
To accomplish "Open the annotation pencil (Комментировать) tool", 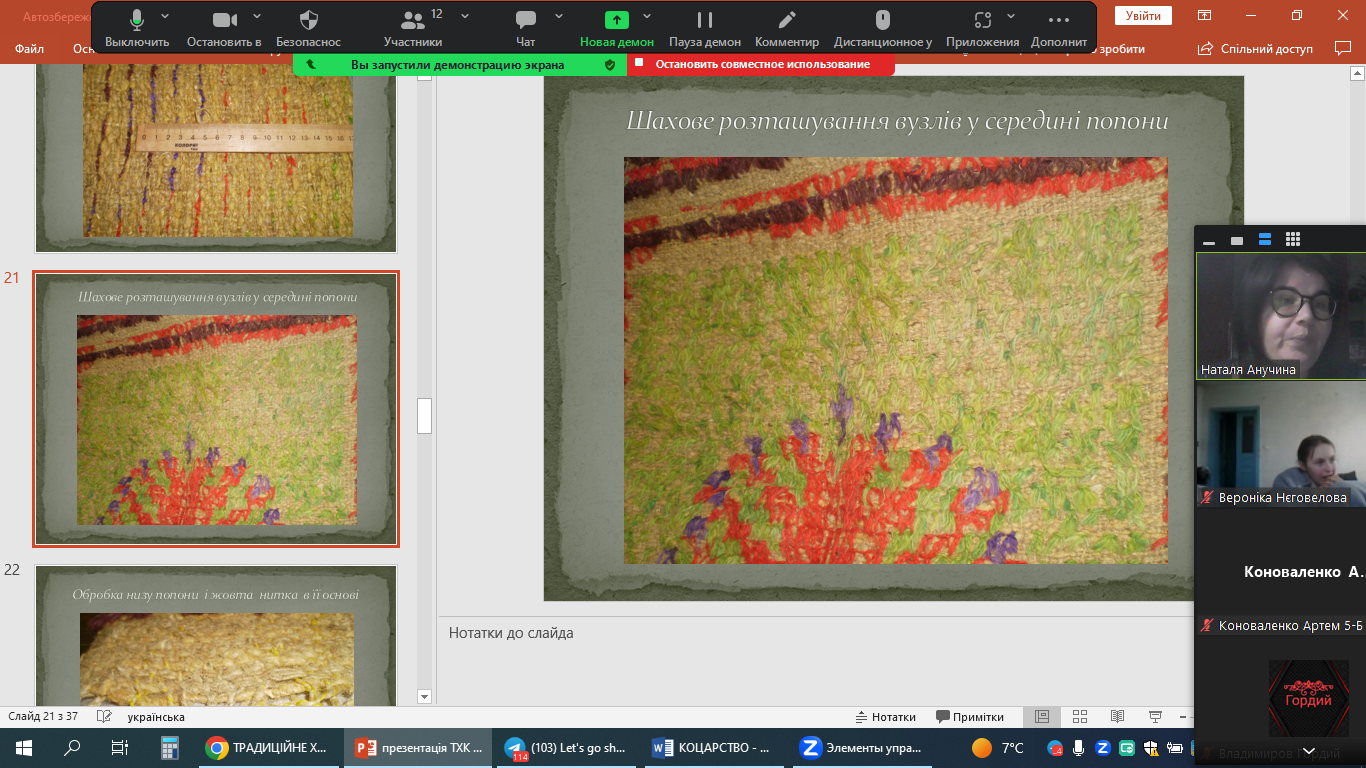I will 787,27.
